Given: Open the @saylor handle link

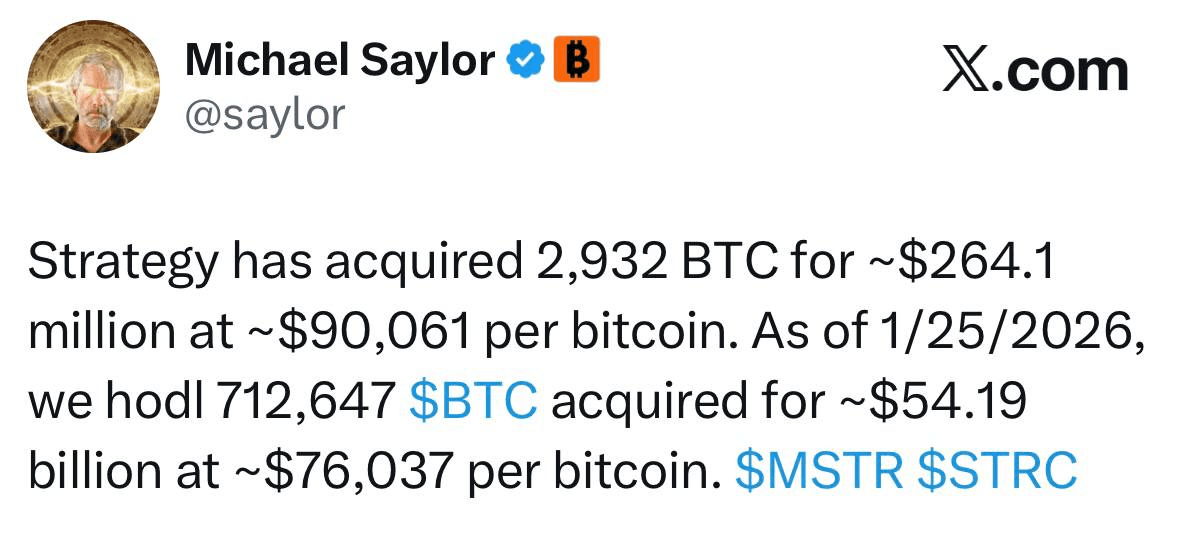Looking at the screenshot, I should 264,114.
